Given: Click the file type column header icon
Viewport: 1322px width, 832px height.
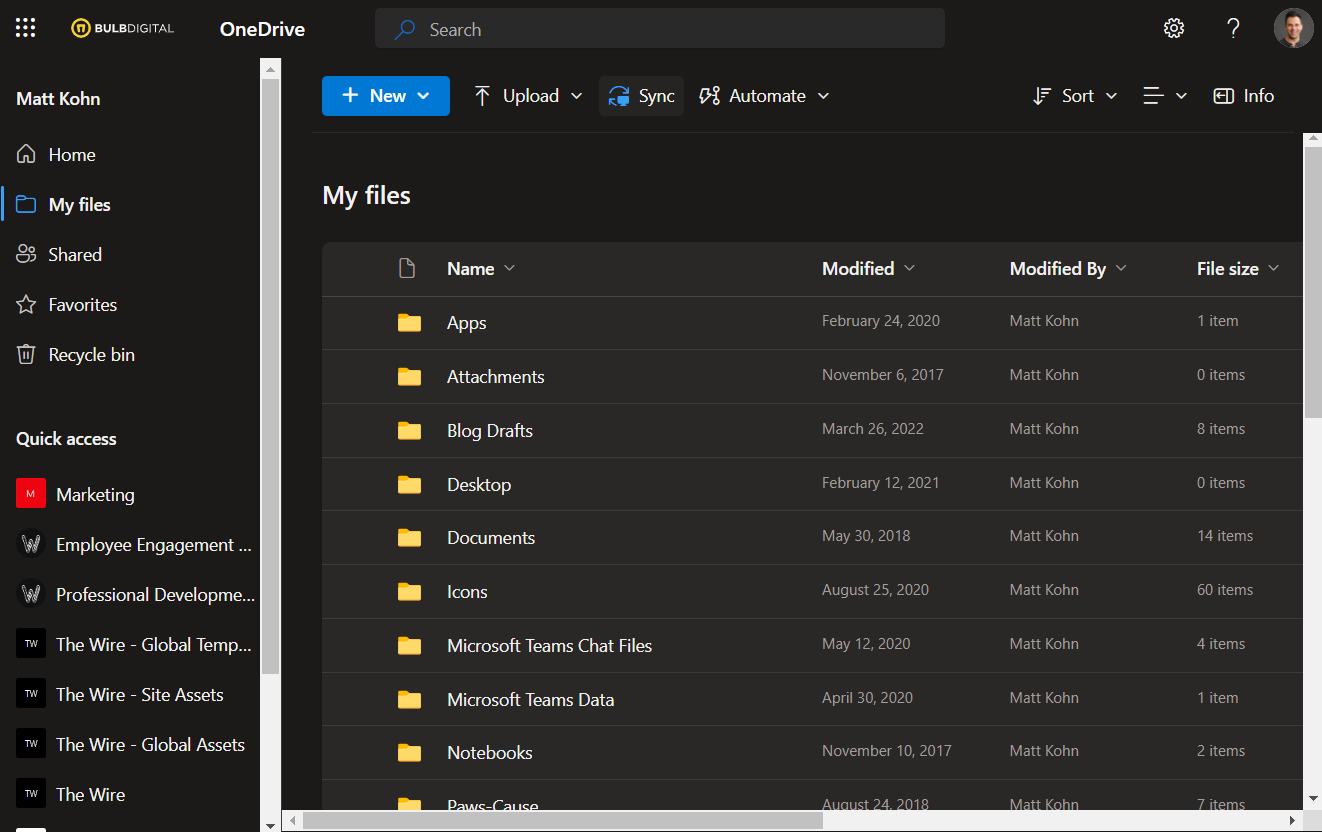Looking at the screenshot, I should pyautogui.click(x=406, y=268).
